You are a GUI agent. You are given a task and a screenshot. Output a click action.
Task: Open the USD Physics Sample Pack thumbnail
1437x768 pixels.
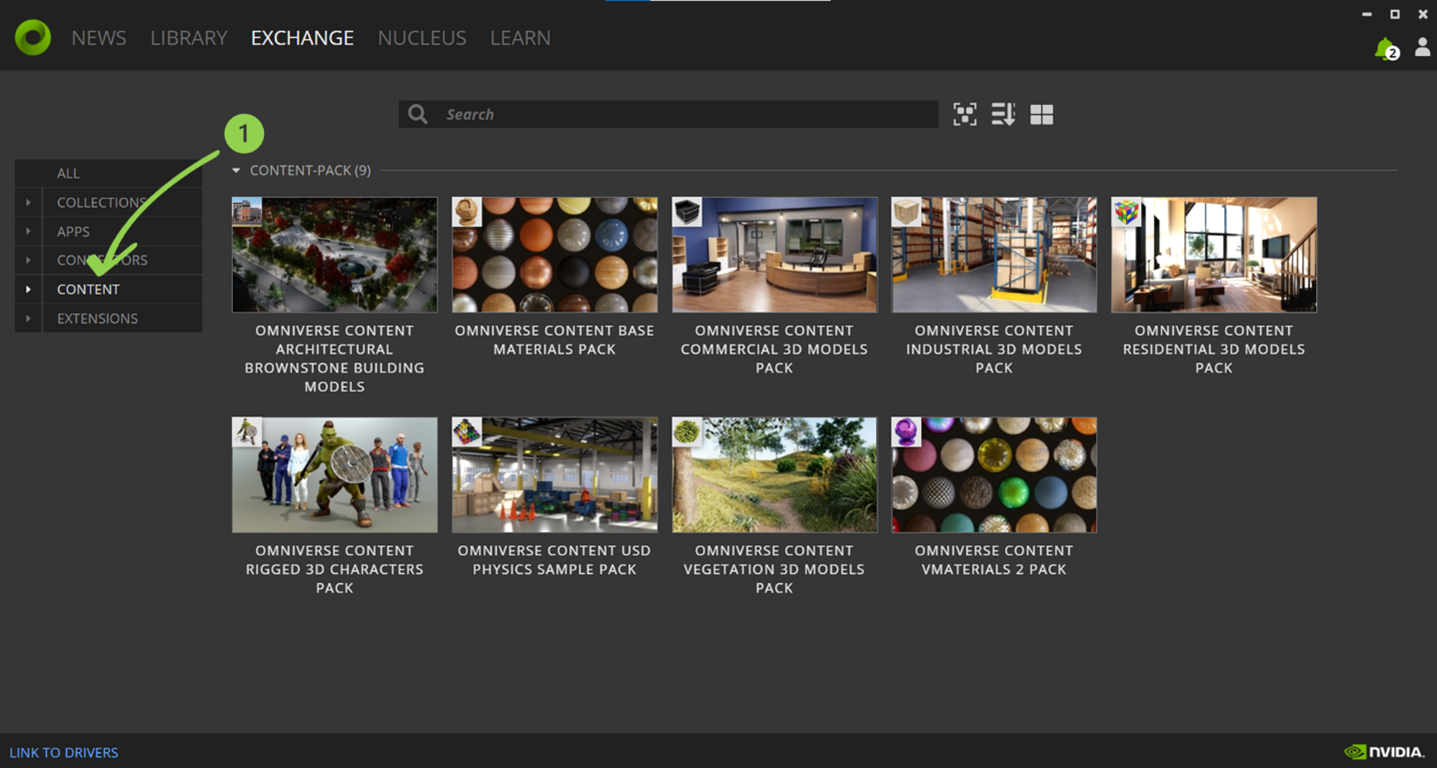(x=555, y=475)
